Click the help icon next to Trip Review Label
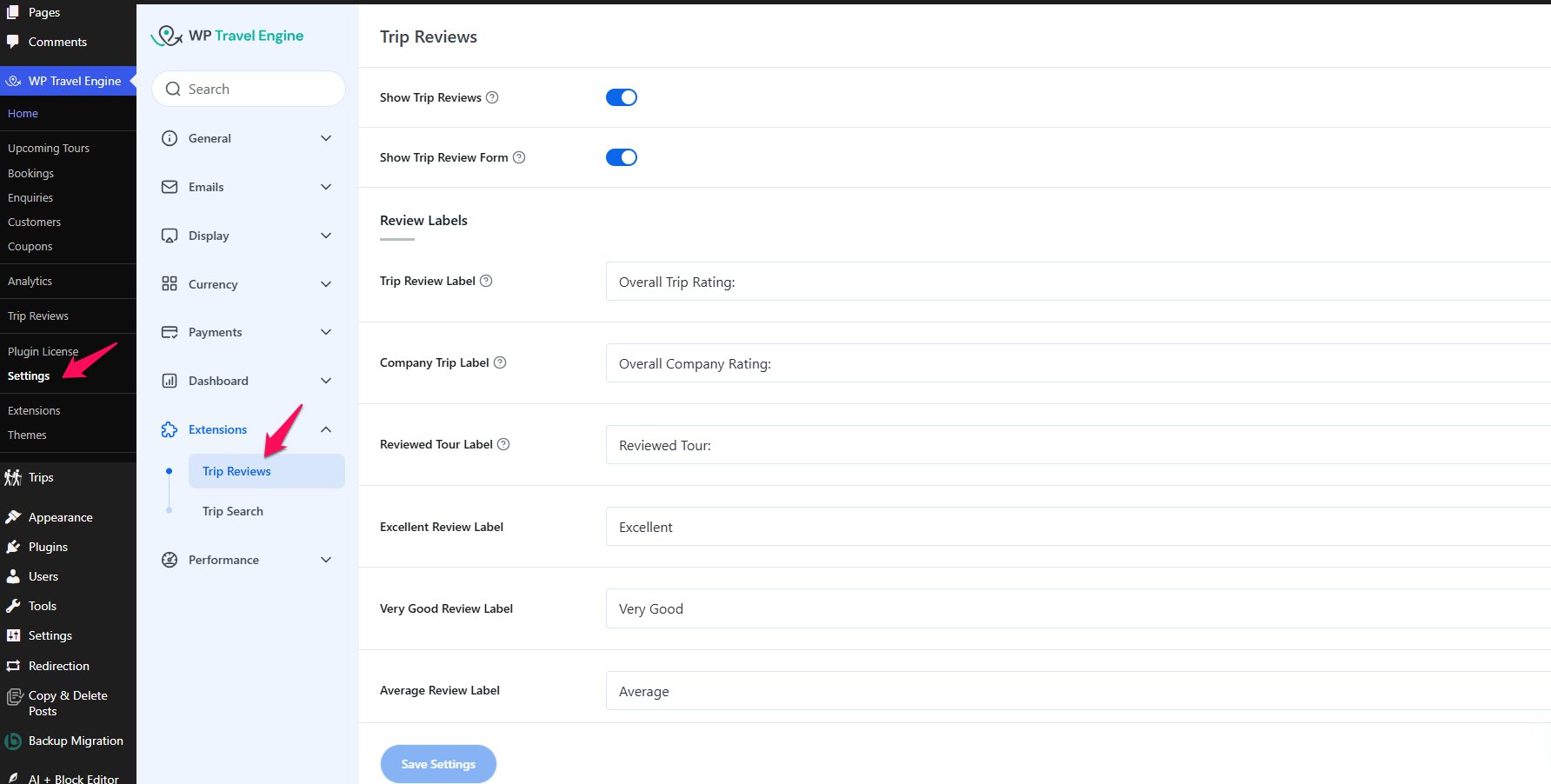 click(x=486, y=281)
